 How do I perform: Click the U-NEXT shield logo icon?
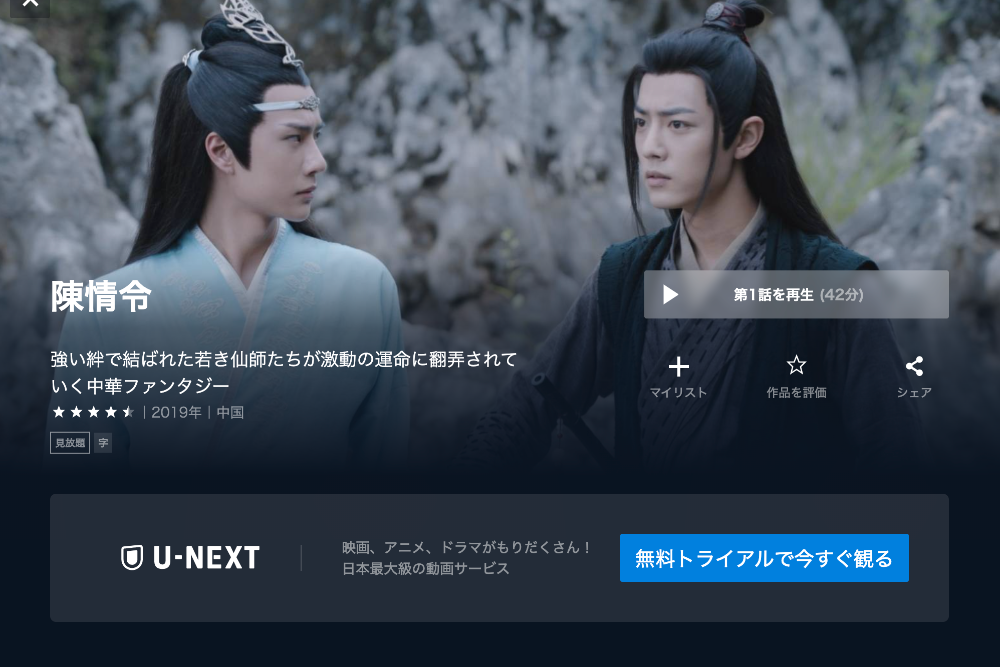coord(132,557)
